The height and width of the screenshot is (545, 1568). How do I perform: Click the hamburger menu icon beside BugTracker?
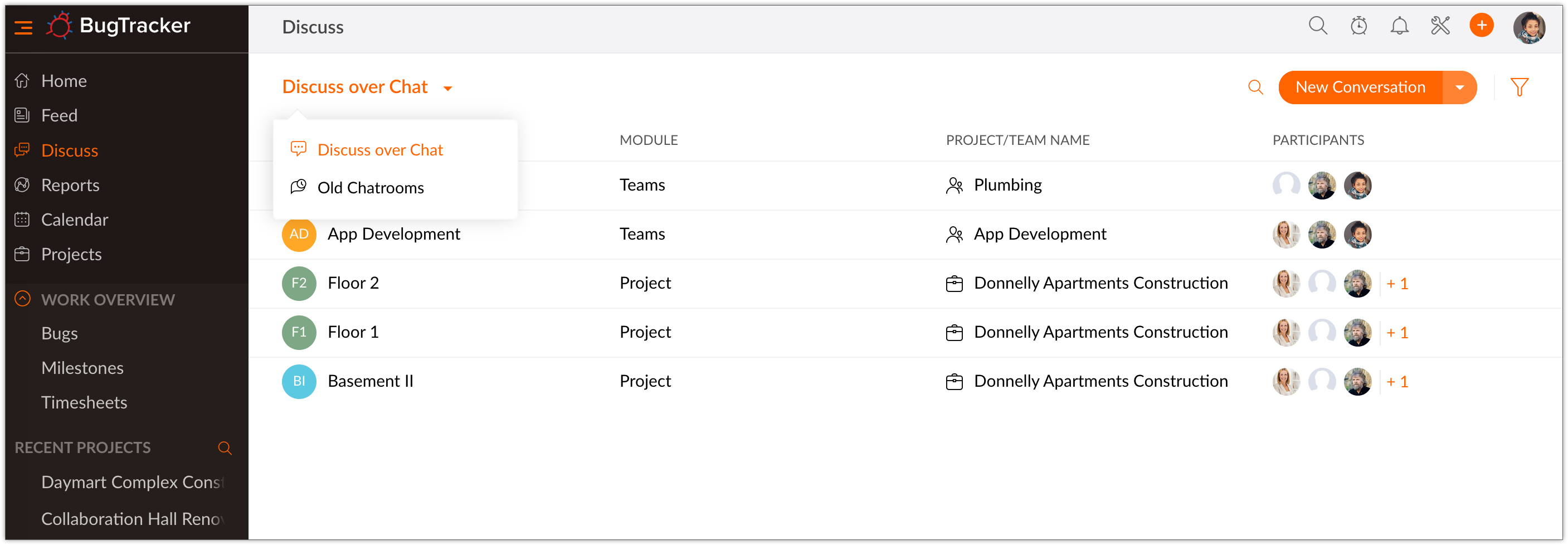[x=23, y=27]
